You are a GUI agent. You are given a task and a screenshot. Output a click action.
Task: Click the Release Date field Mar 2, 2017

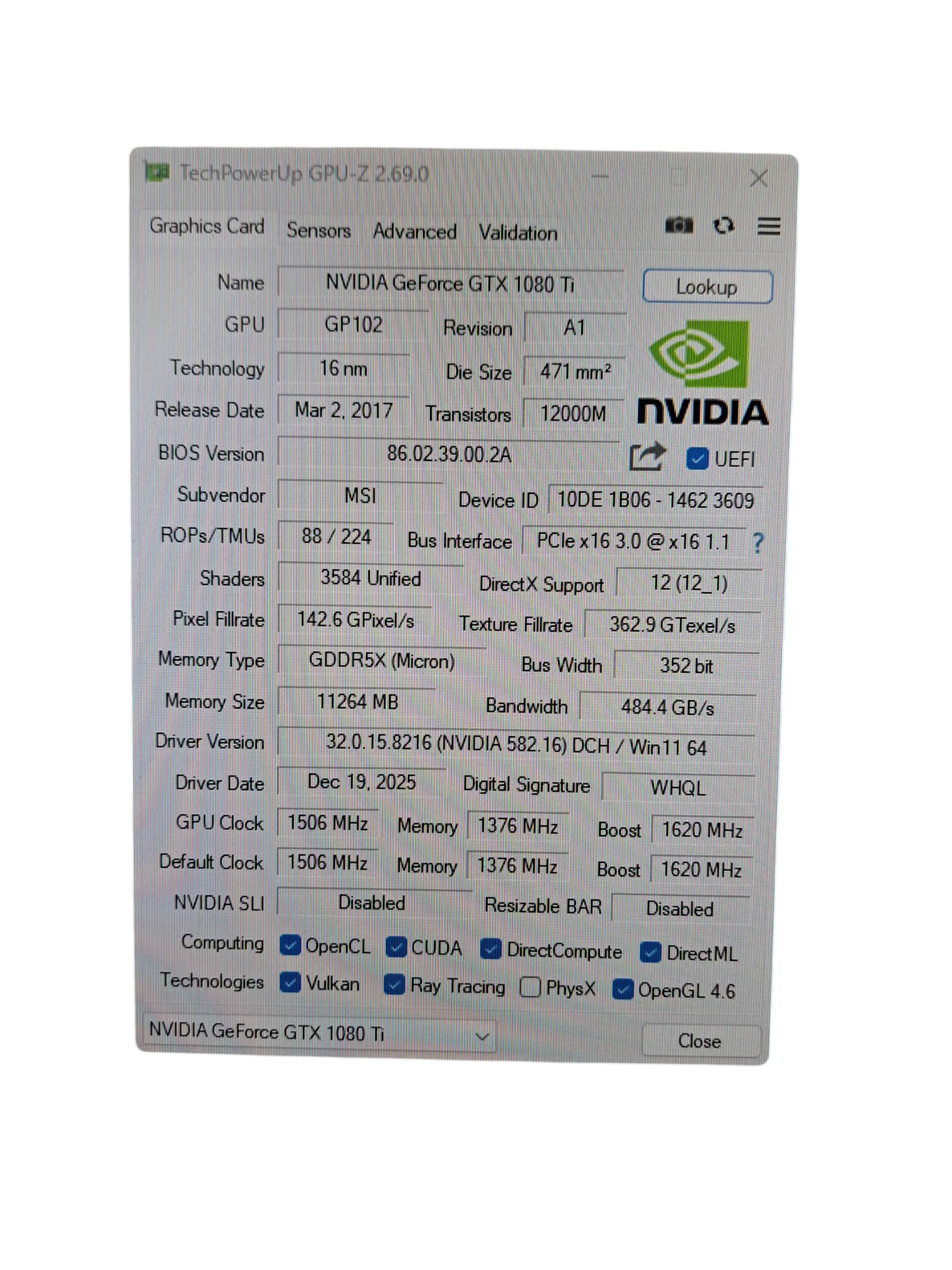[x=343, y=410]
